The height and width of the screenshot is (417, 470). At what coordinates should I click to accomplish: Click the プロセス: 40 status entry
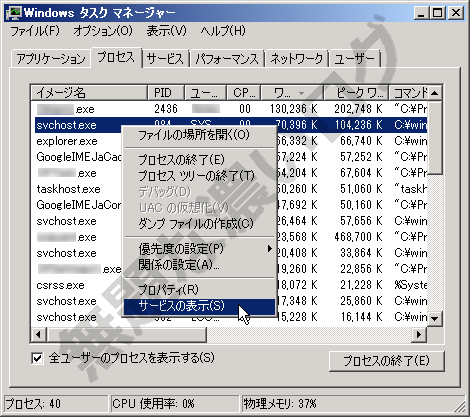[x=56, y=404]
